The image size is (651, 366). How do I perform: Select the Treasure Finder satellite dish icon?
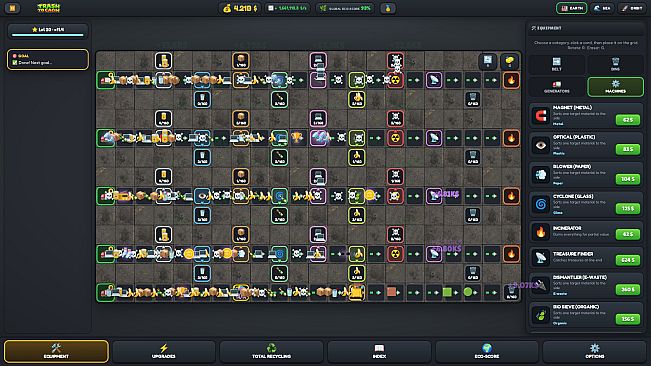541,257
